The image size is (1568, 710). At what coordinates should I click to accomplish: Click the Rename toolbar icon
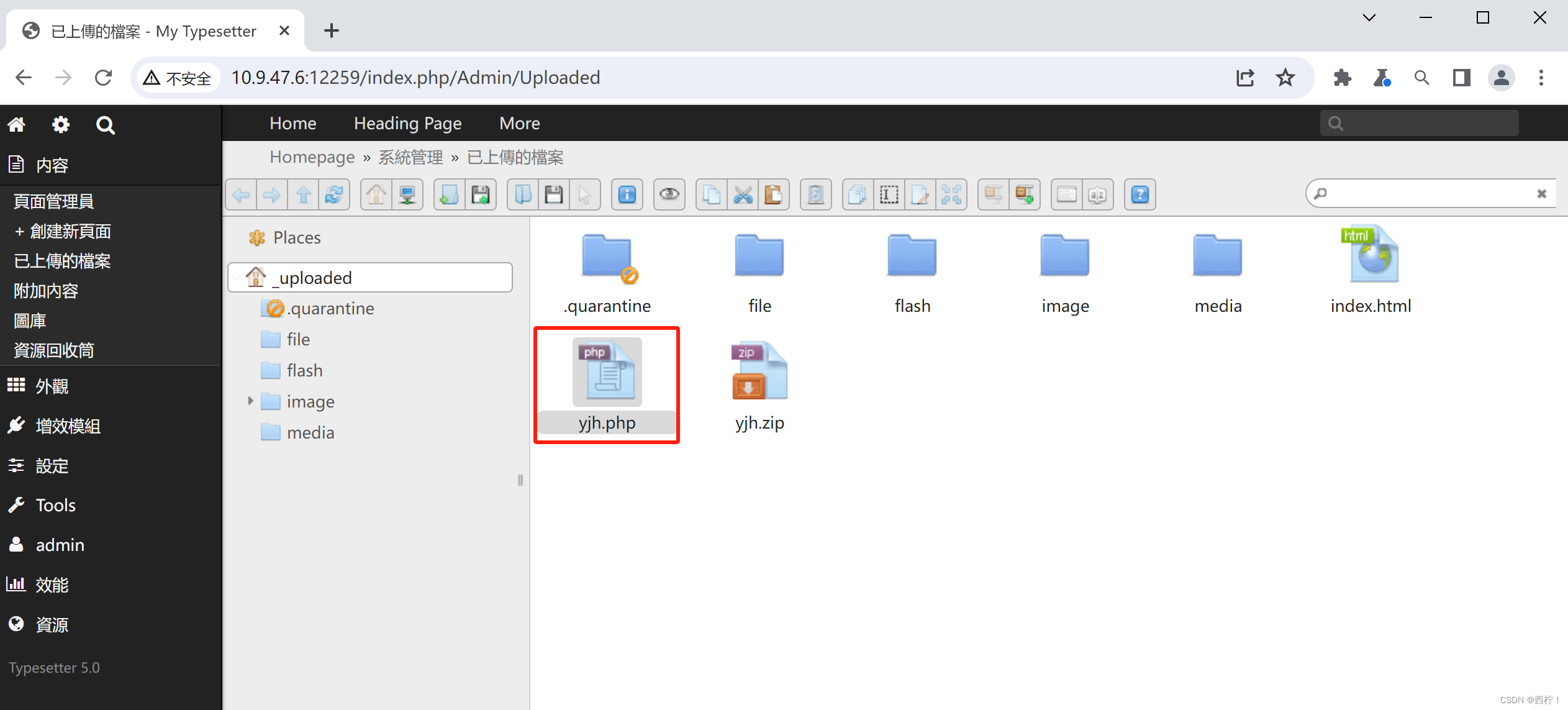[889, 195]
